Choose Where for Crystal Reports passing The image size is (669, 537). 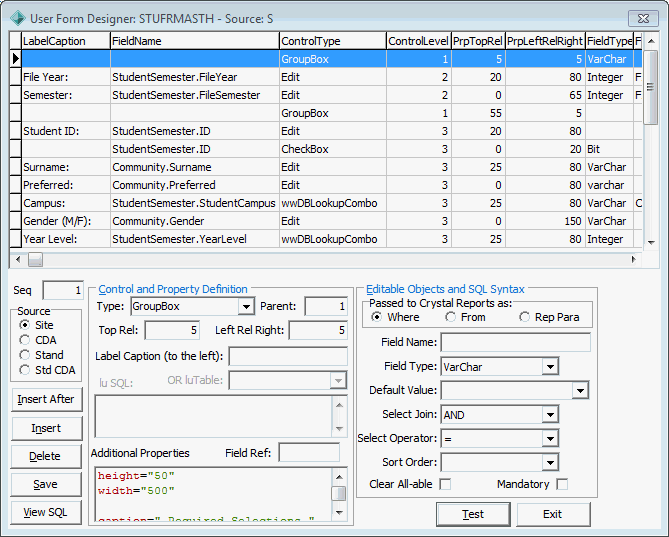[376, 317]
